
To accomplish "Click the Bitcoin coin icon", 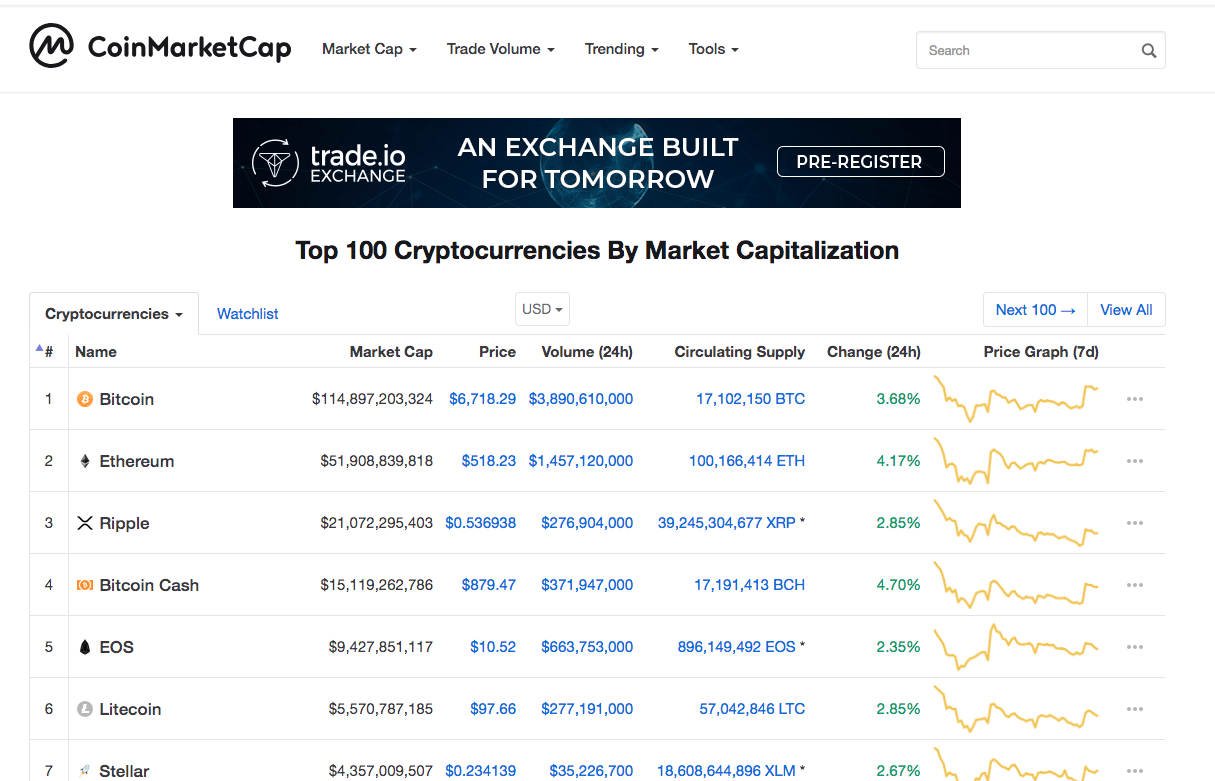I will tap(85, 399).
